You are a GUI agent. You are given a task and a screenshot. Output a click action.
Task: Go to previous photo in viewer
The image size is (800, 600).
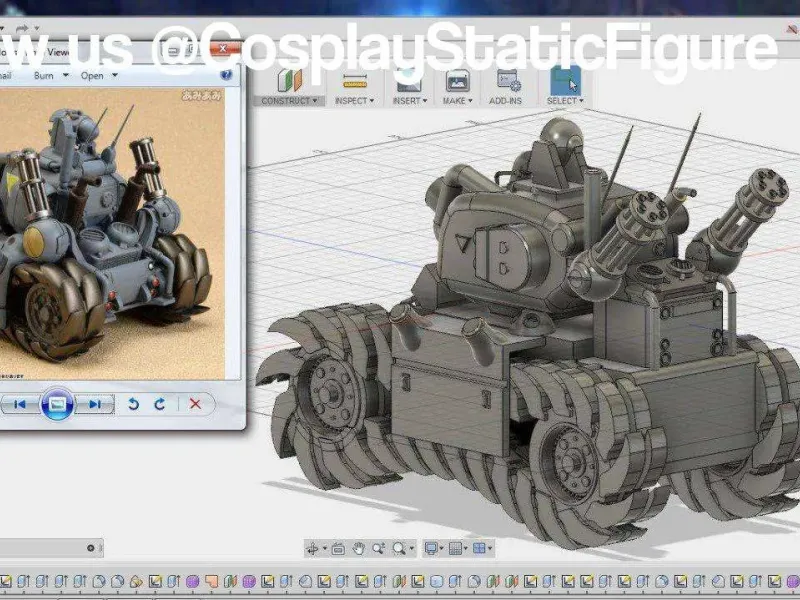click(20, 404)
